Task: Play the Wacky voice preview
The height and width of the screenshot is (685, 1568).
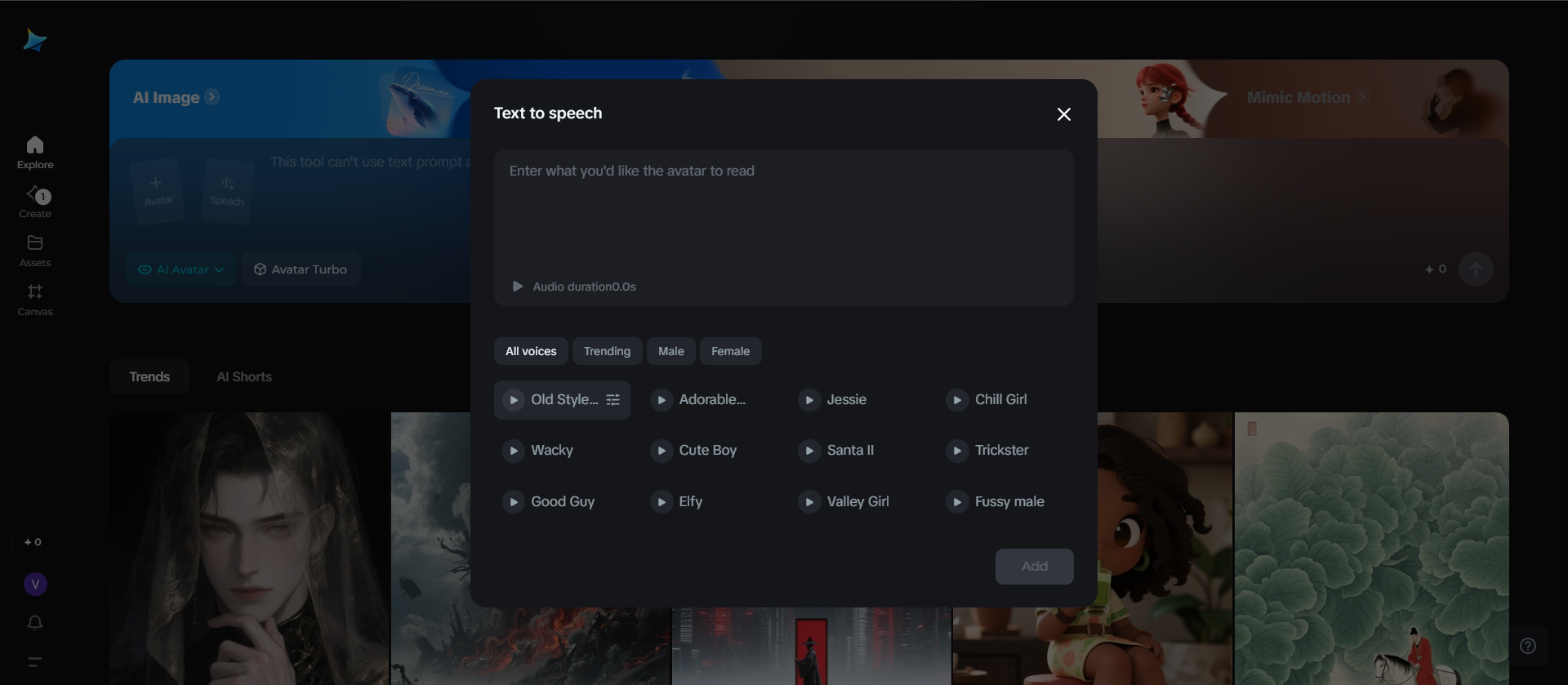Action: 514,451
